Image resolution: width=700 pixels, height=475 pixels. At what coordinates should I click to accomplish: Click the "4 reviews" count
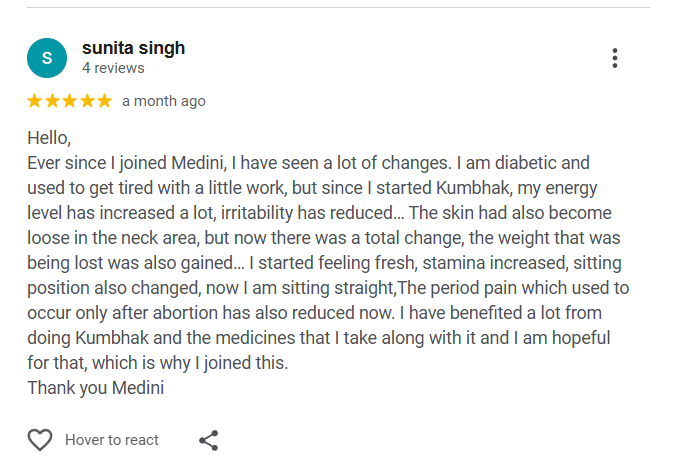[113, 68]
